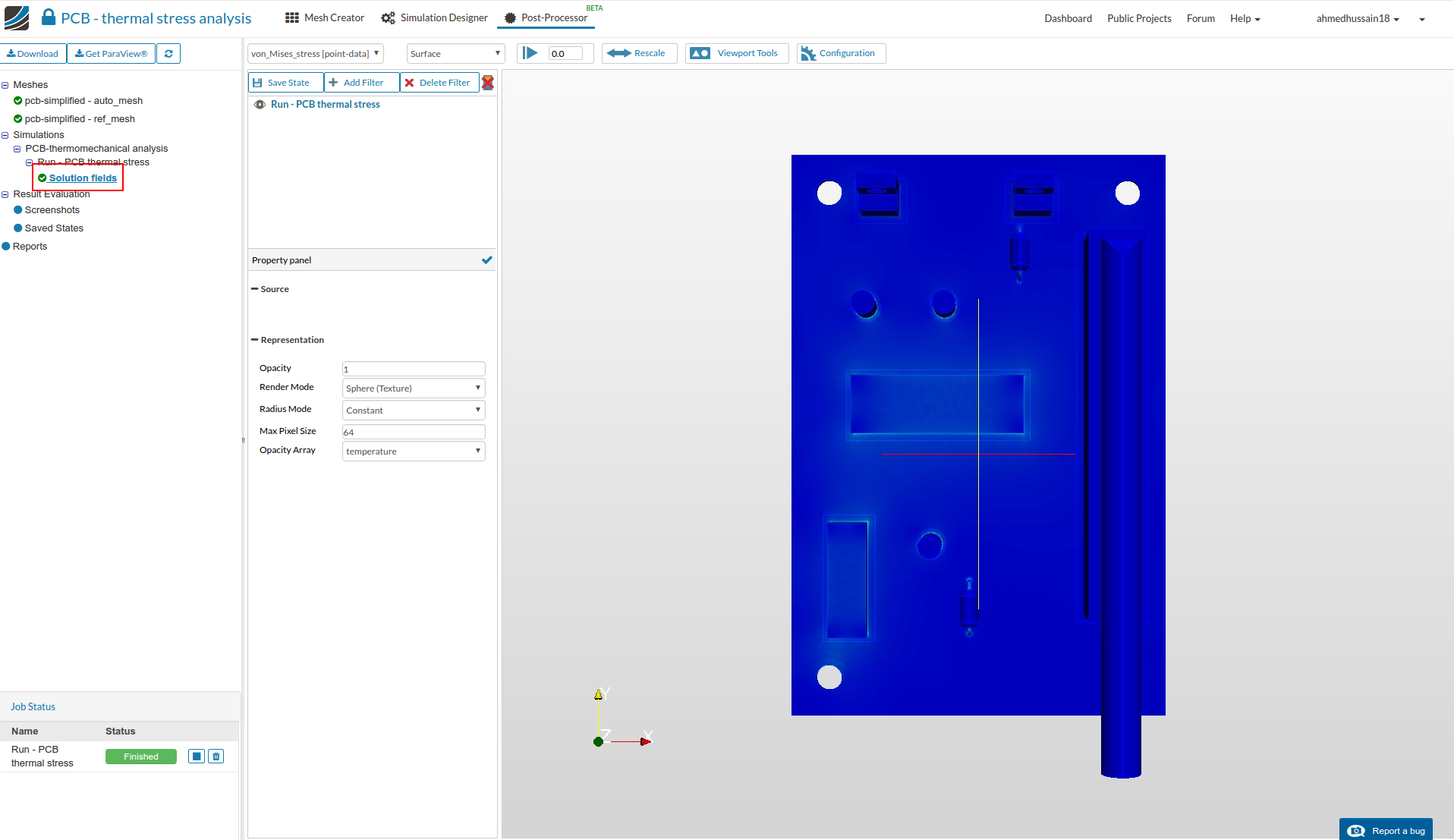This screenshot has height=840, width=1454.
Task: Select pcb-simplified - auto_mesh
Action: 83,101
